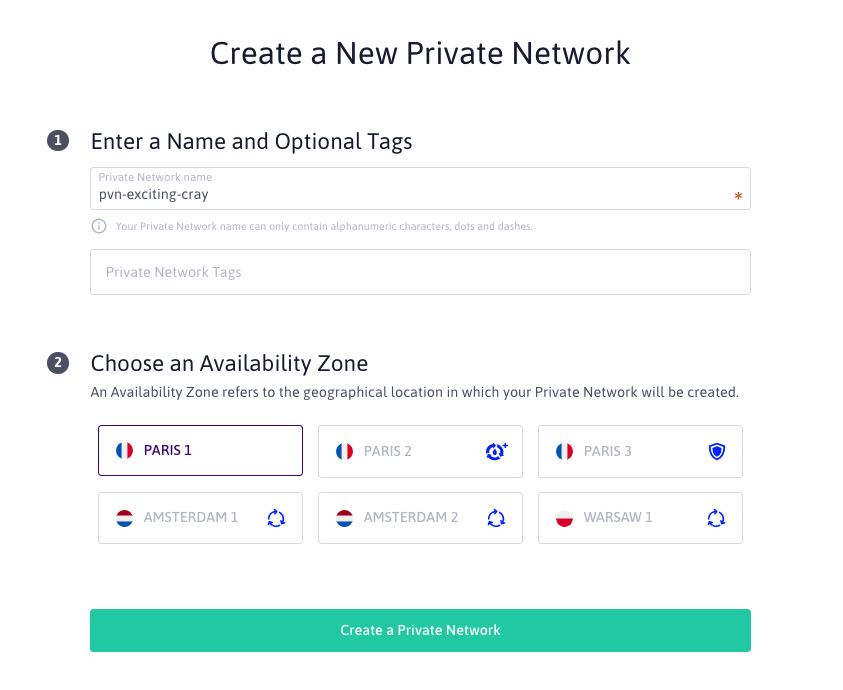Click the recycle icon on Amsterdam 1
Screen dimensions: 843x690
pyautogui.click(x=276, y=518)
